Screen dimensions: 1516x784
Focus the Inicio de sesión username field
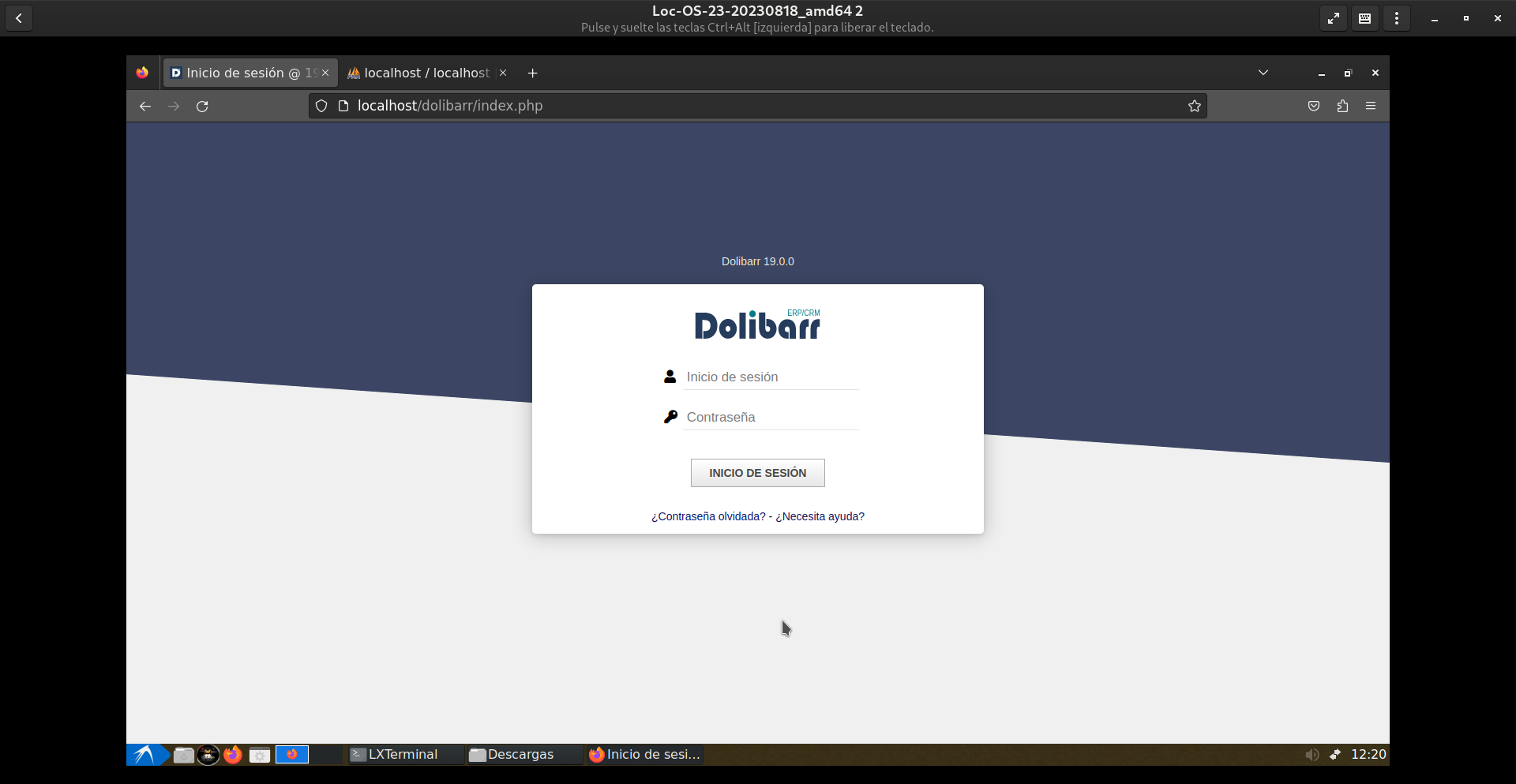click(x=771, y=377)
